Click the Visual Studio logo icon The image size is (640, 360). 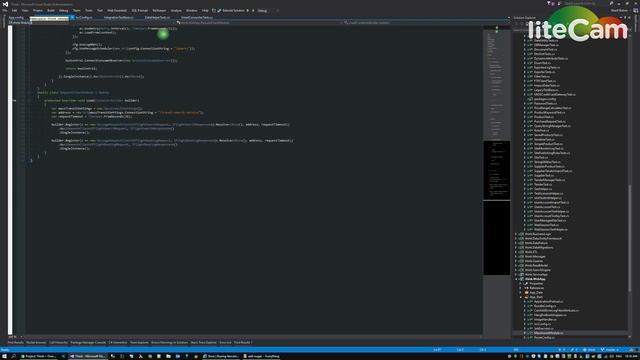point(5,4)
